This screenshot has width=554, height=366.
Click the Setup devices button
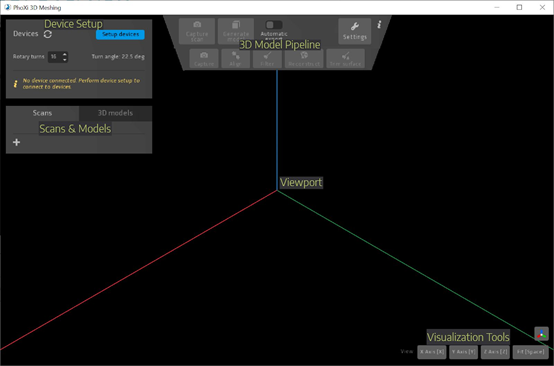pos(120,34)
